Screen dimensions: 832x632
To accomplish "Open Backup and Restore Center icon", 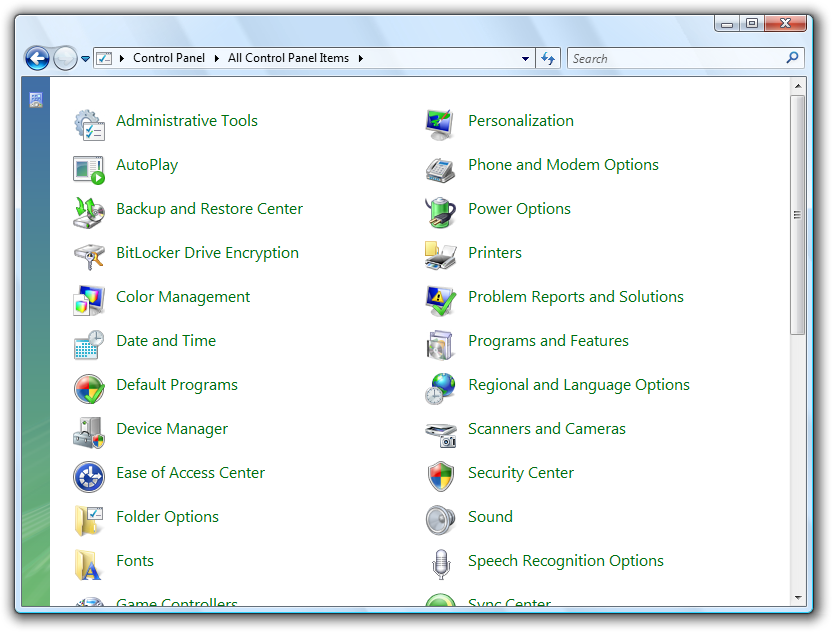I will click(89, 213).
